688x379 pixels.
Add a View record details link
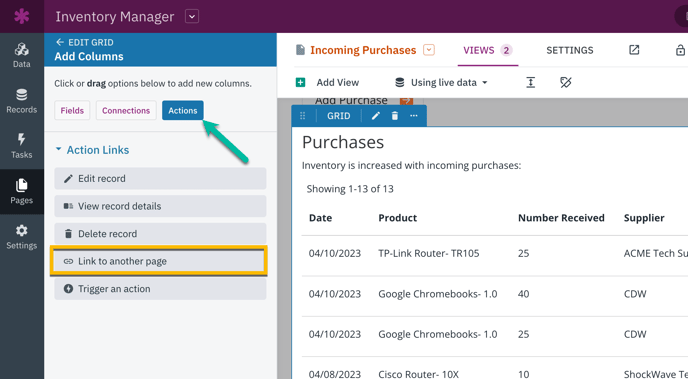click(x=160, y=206)
